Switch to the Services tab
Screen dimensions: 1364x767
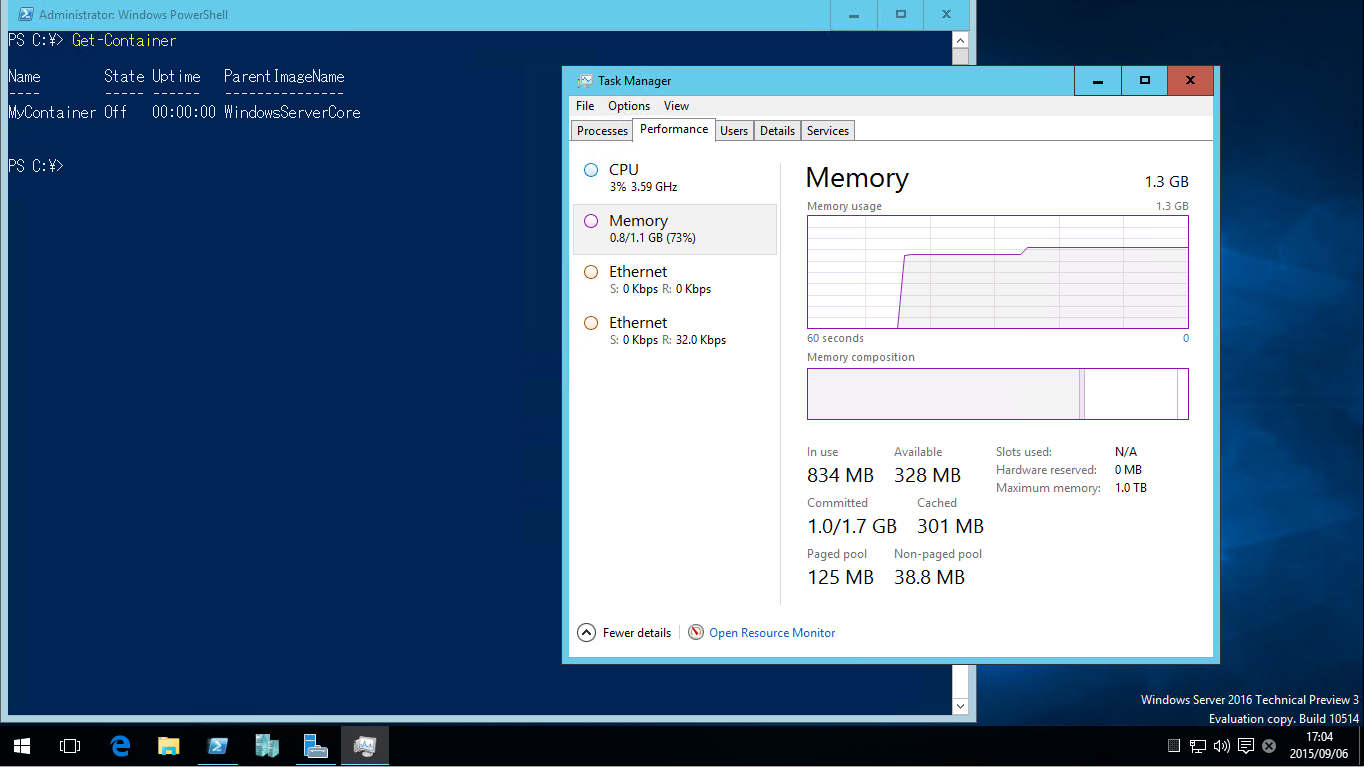(828, 131)
